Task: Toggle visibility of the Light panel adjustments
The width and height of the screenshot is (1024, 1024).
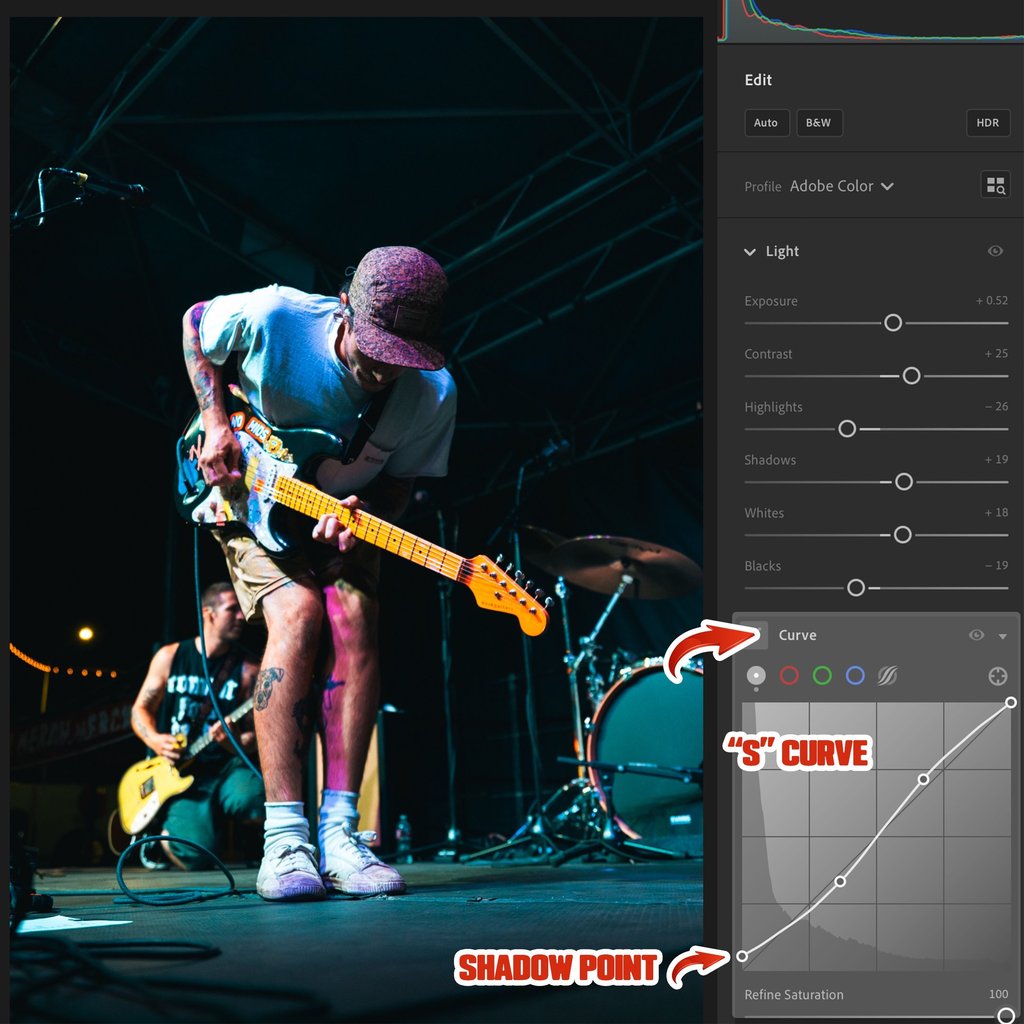Action: click(994, 251)
